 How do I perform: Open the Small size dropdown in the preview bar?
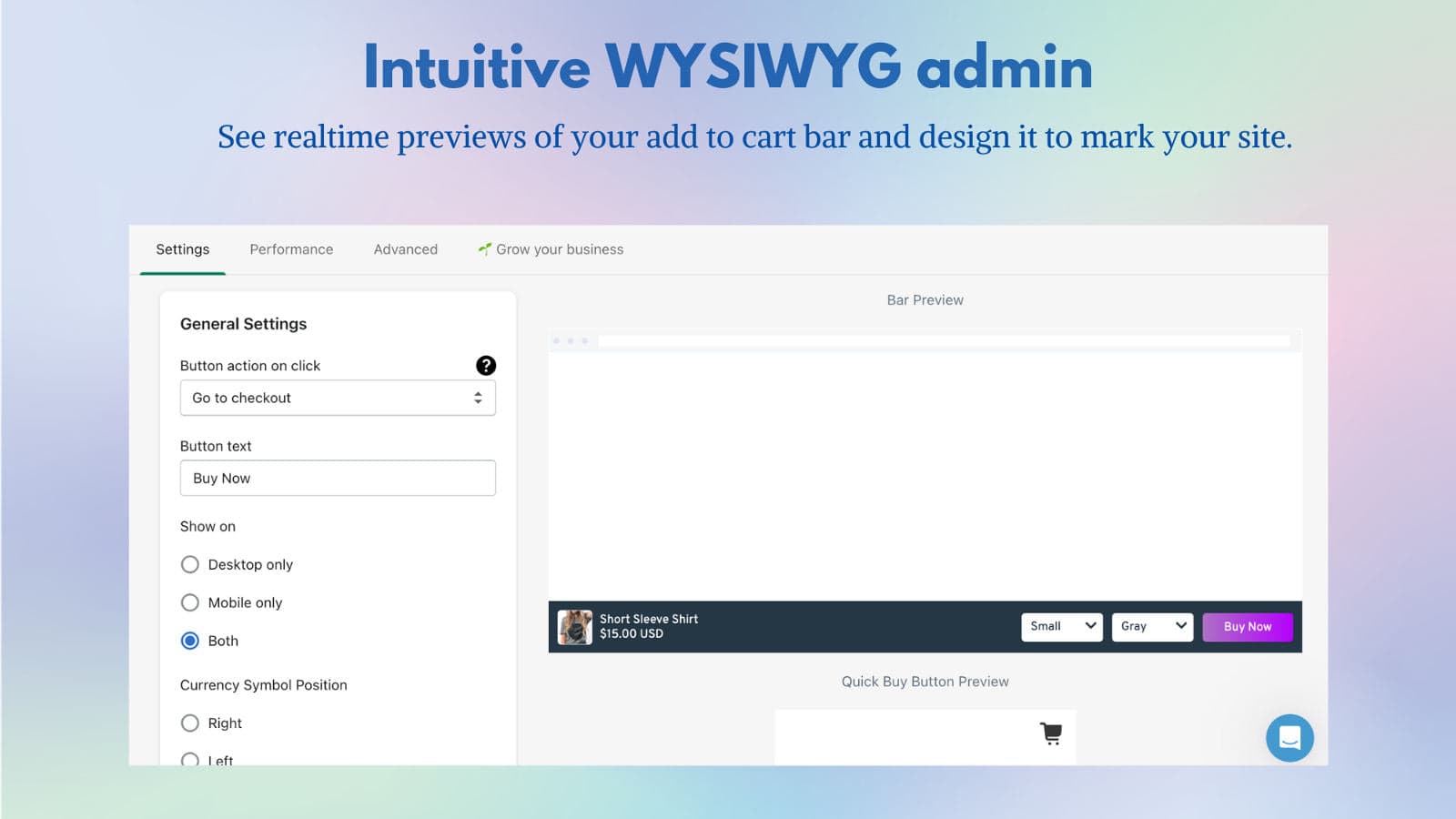click(1061, 626)
